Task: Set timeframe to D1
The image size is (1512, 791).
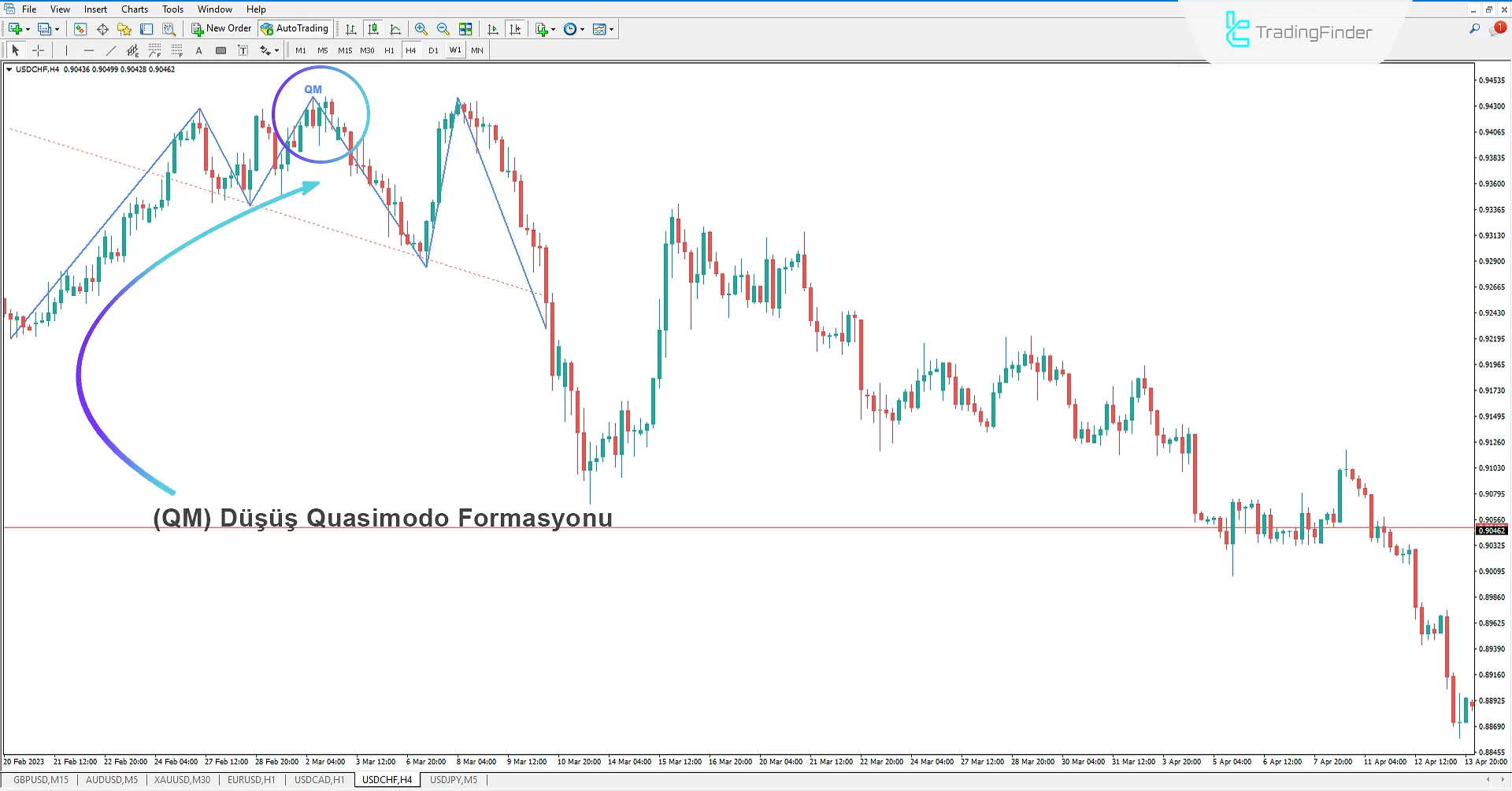Action: pos(433,50)
